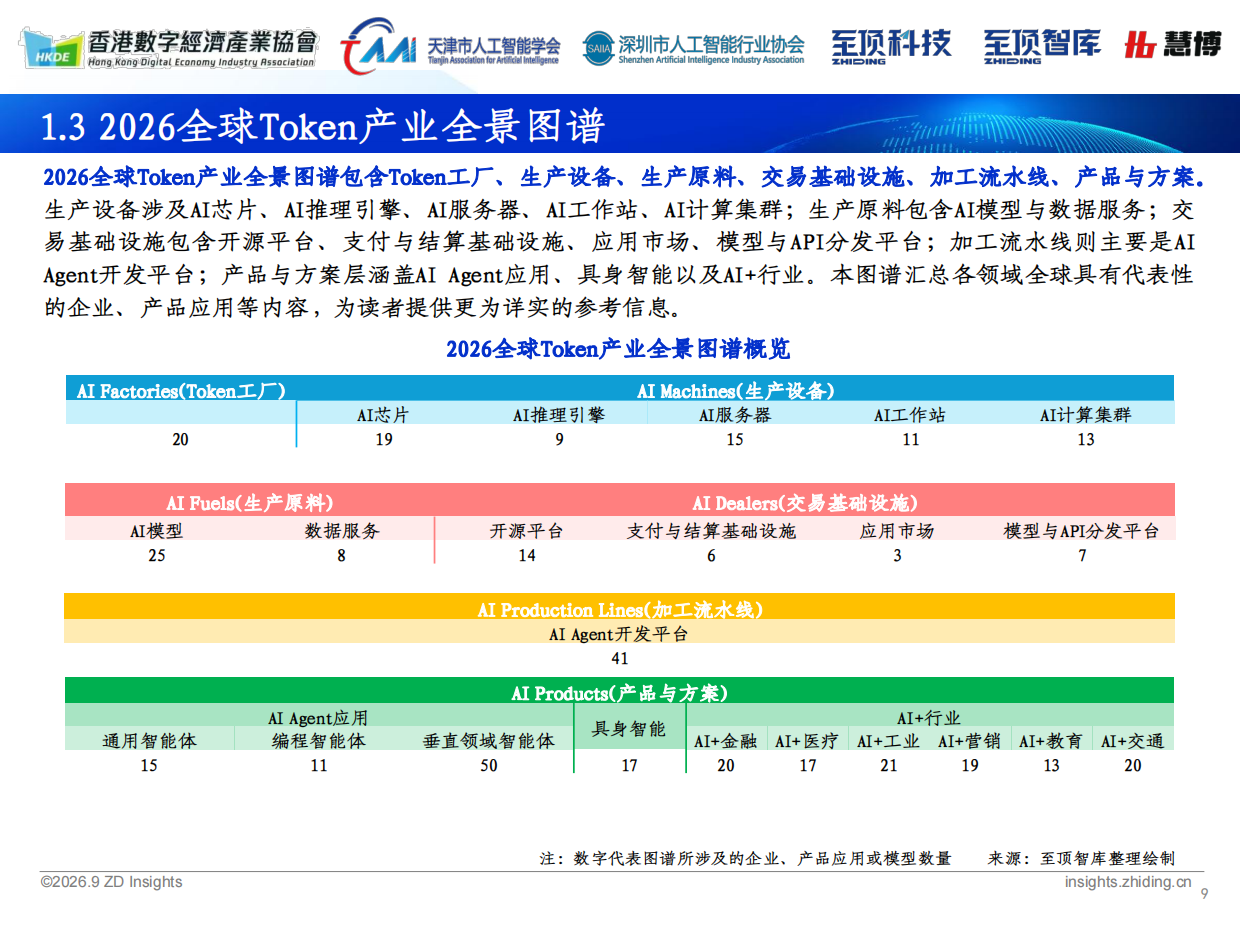The width and height of the screenshot is (1240, 930).
Task: Click the "©2026.9 ZD Insights" footer text
Action: click(x=112, y=882)
